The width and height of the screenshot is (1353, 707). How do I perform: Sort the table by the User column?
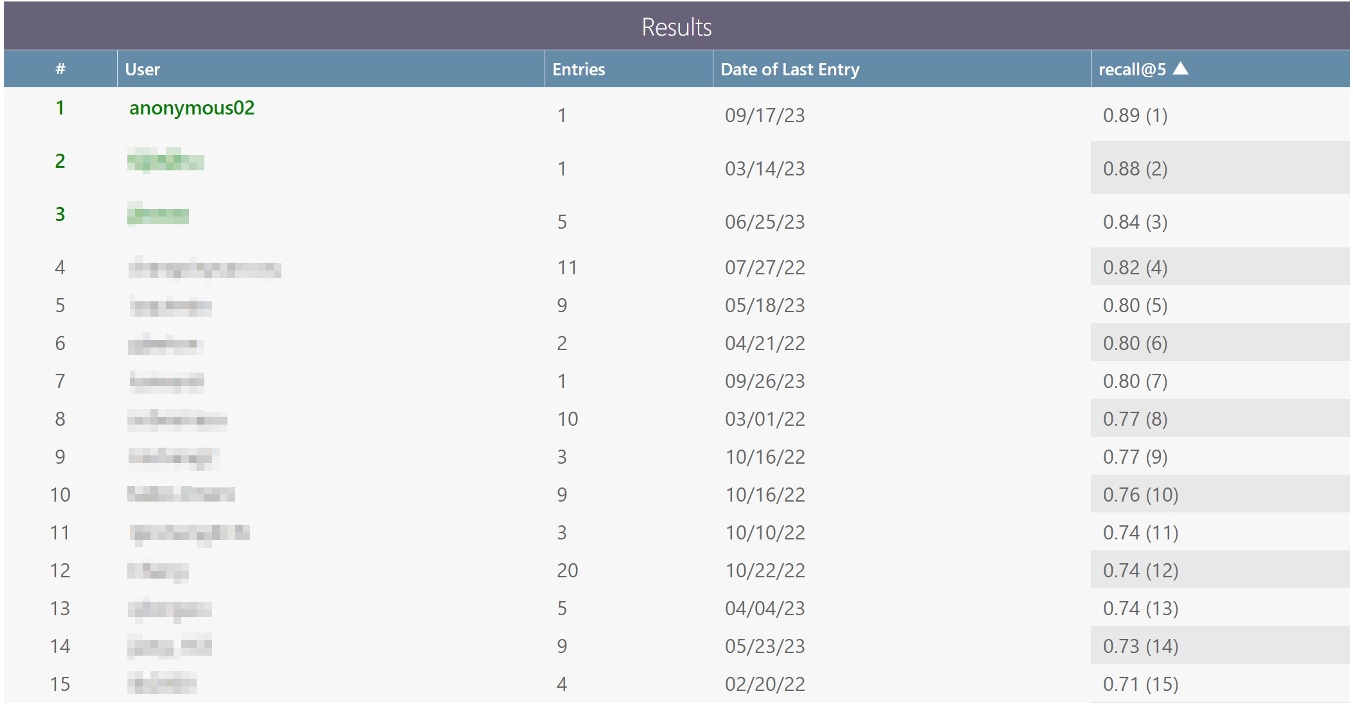141,69
